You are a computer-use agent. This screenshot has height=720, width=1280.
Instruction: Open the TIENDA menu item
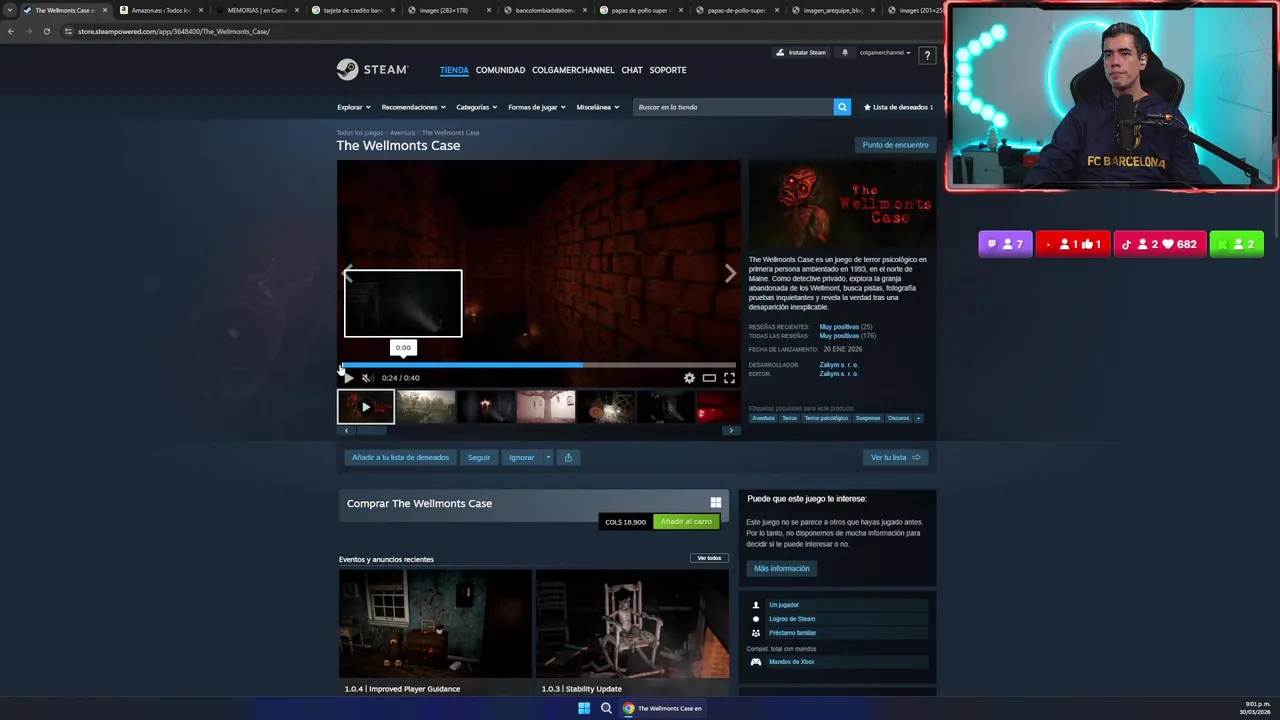(454, 70)
